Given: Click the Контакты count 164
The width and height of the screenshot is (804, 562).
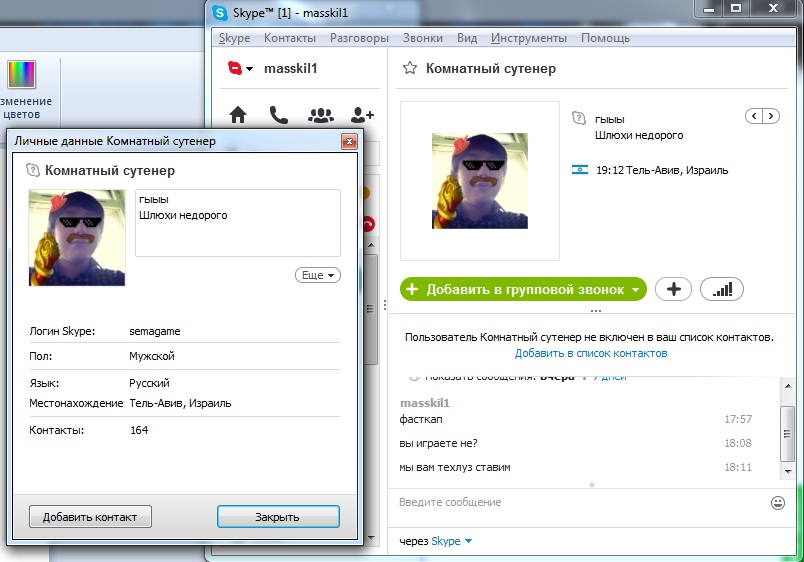Looking at the screenshot, I should 139,430.
